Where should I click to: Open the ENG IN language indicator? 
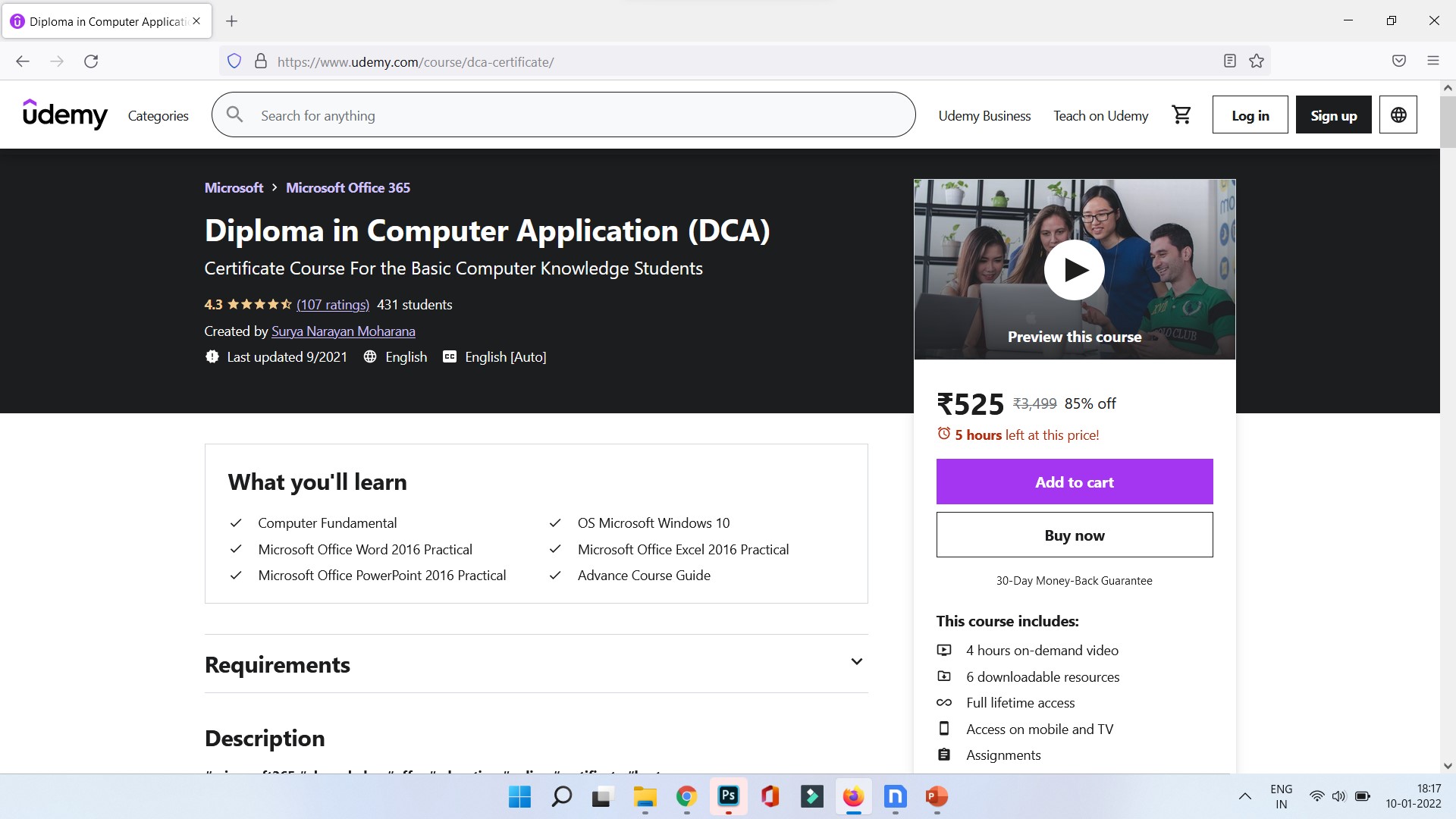[x=1281, y=796]
